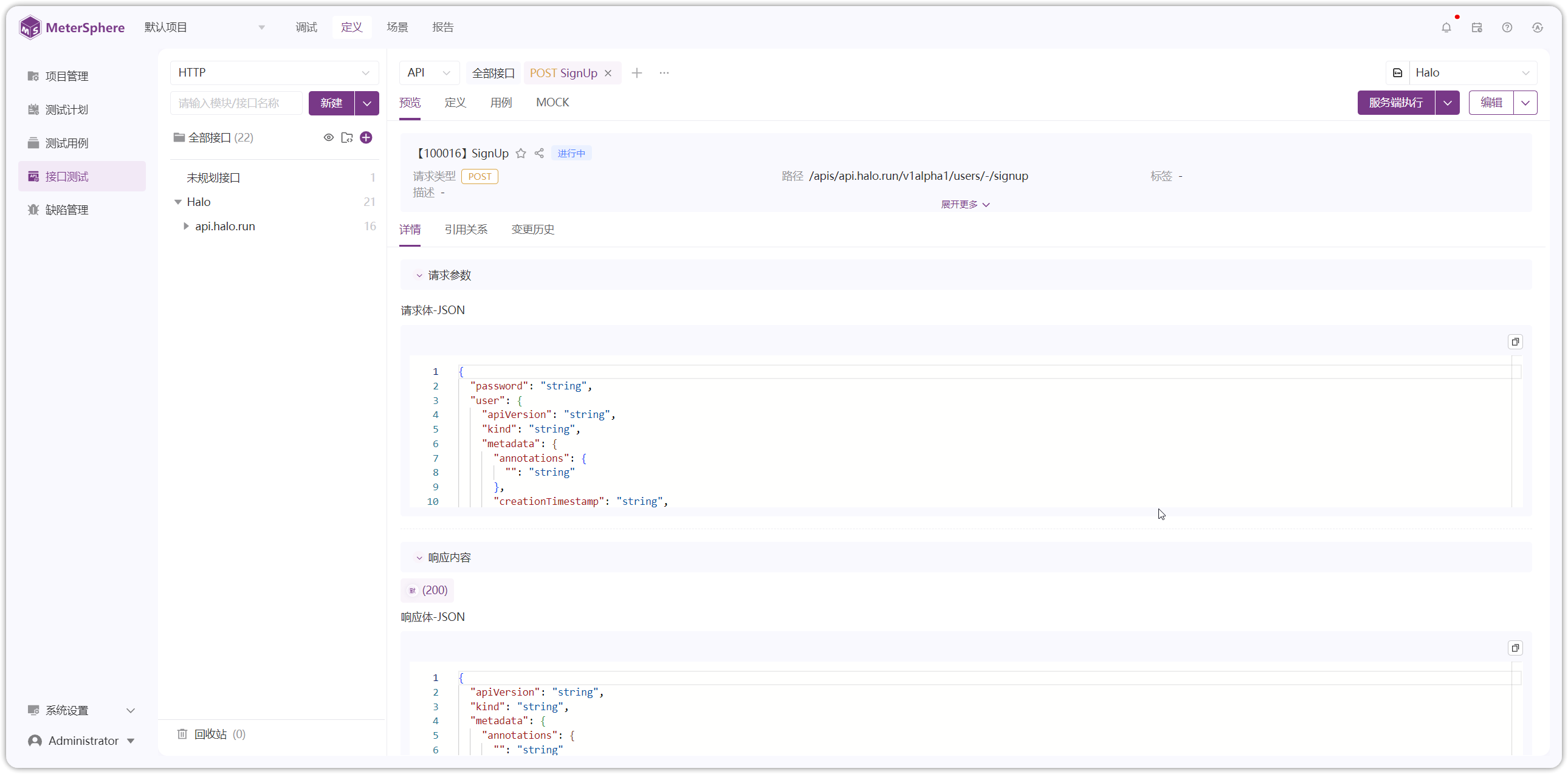The image size is (1568, 774).
Task: Open the HTTP protocol dropdown
Action: click(x=275, y=72)
